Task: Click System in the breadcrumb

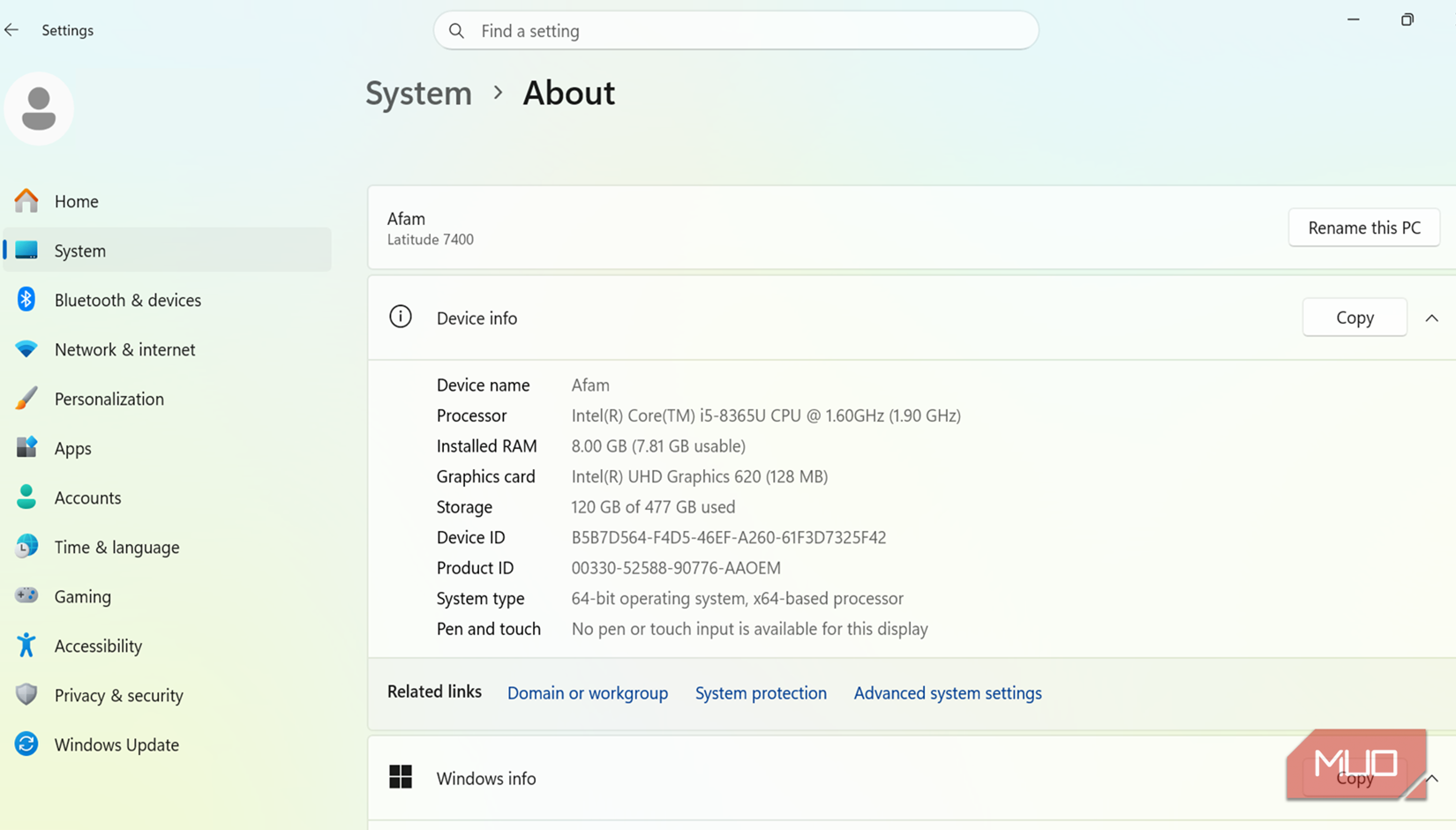Action: pos(418,93)
